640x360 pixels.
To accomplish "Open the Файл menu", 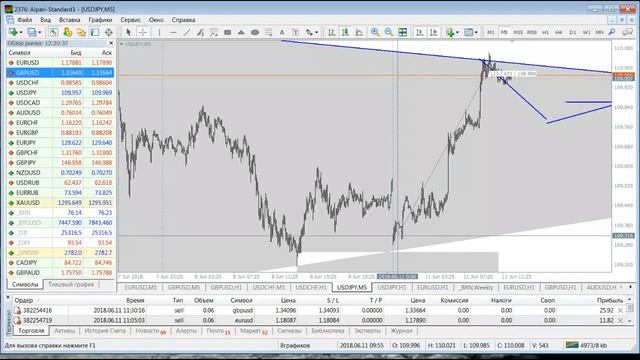I will 24,20.
